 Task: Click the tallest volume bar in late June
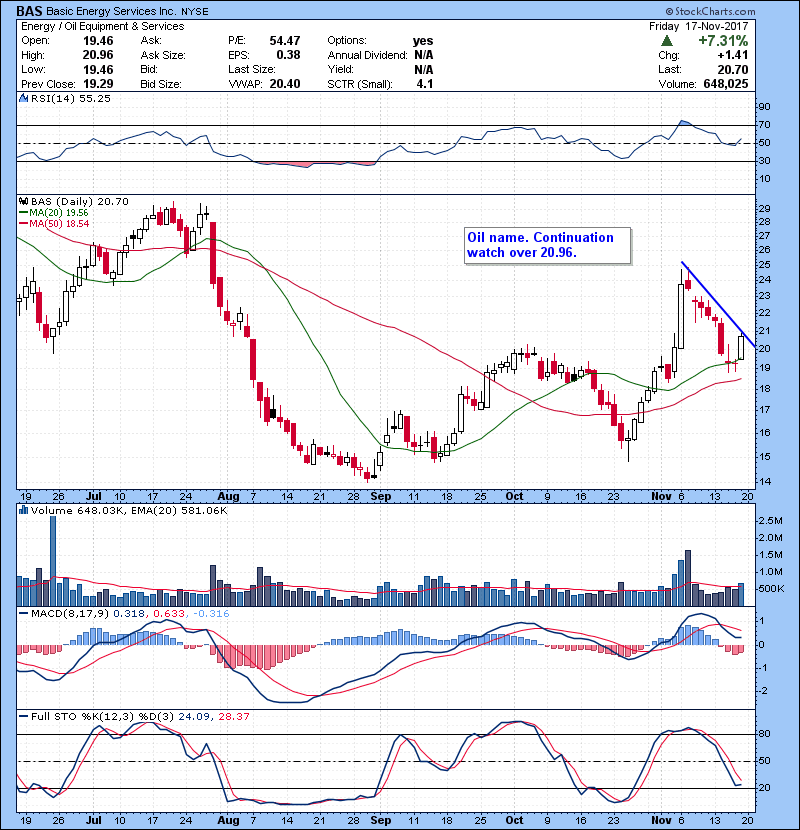(53, 561)
